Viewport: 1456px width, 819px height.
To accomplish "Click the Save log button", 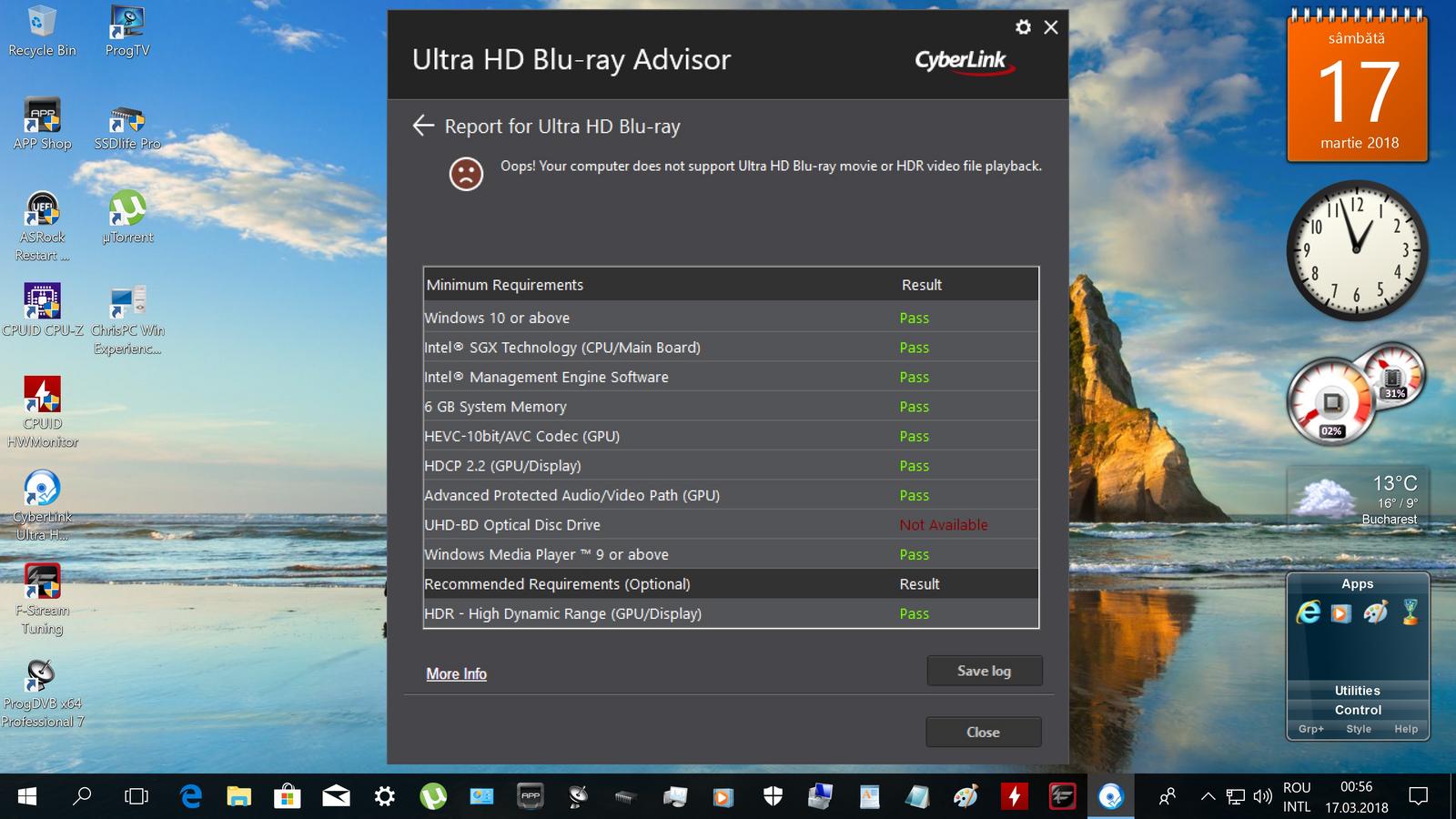I will tap(984, 671).
